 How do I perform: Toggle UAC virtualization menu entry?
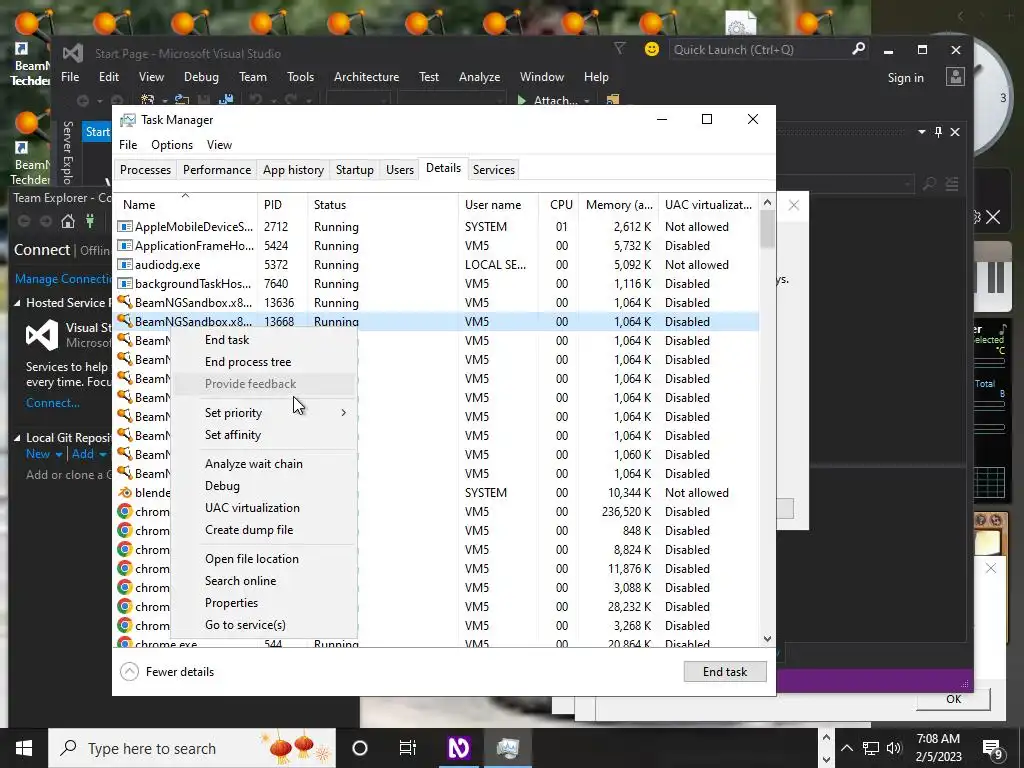coord(252,507)
